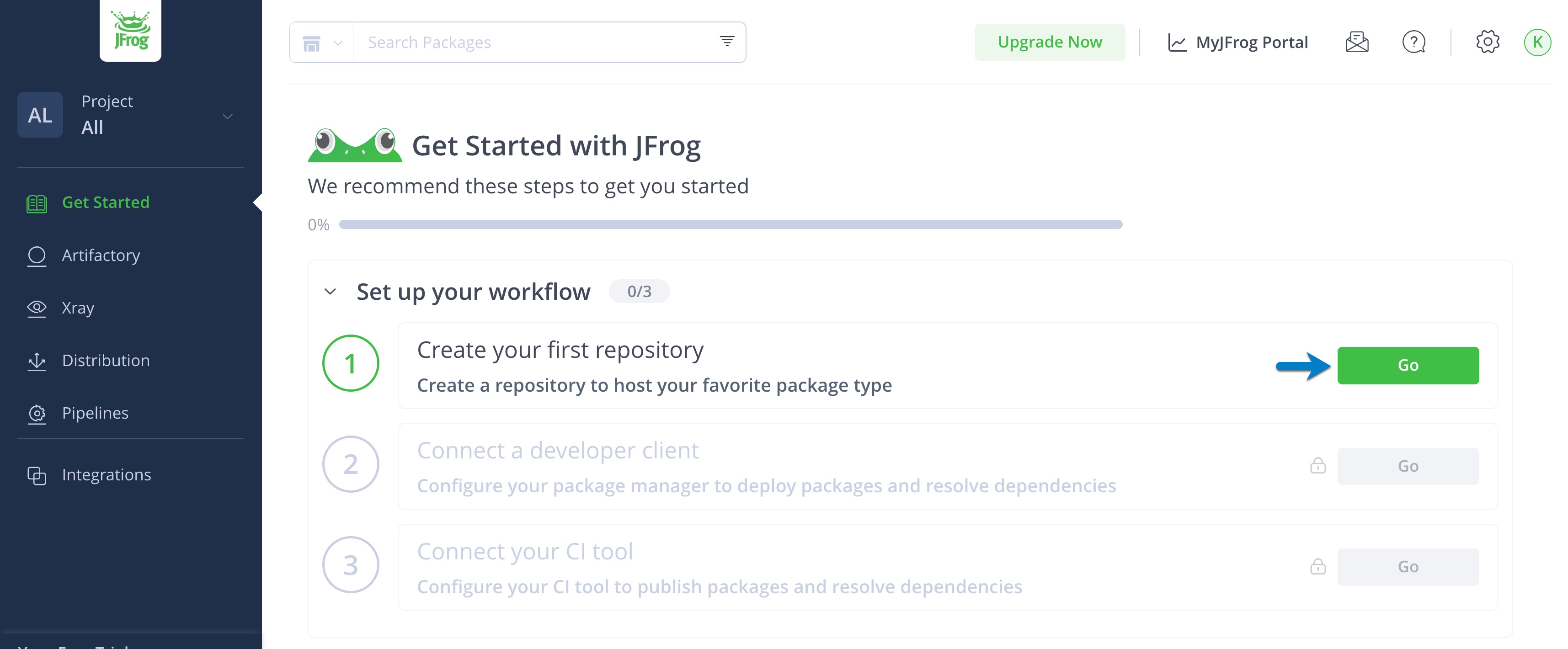Open Xray menu item
The width and height of the screenshot is (1568, 649).
78,308
